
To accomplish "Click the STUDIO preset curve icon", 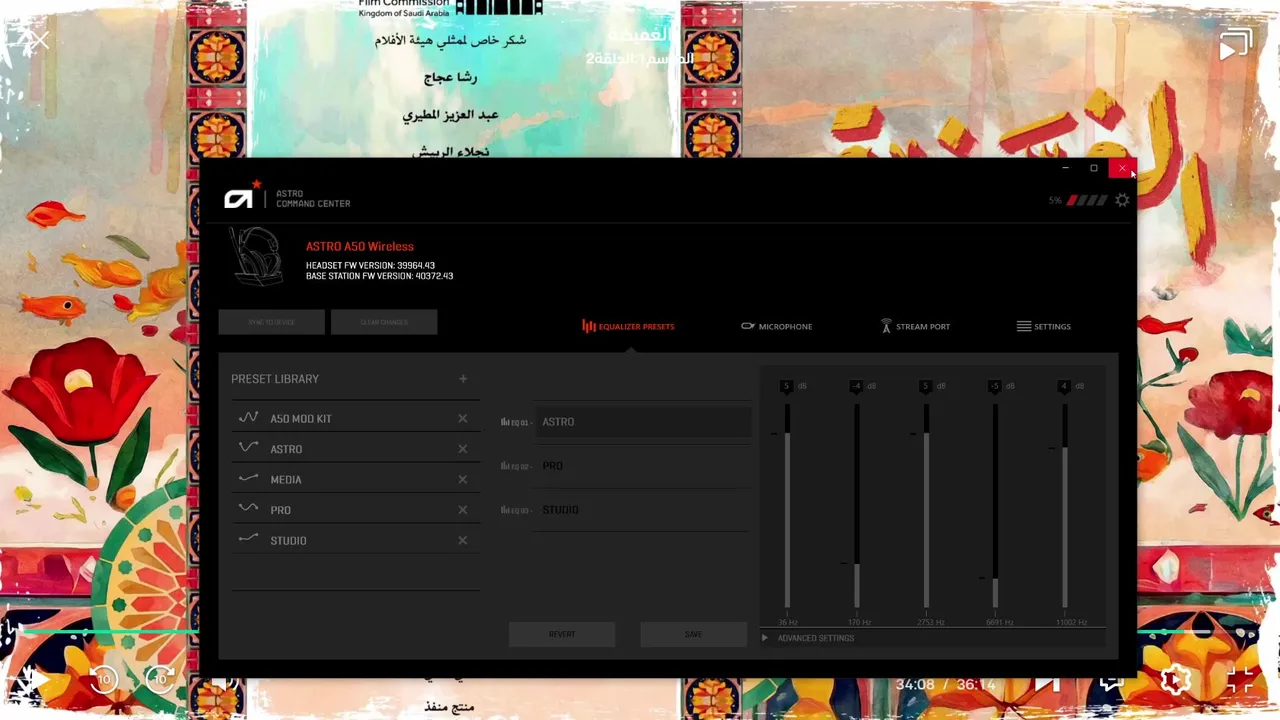I will click(248, 539).
